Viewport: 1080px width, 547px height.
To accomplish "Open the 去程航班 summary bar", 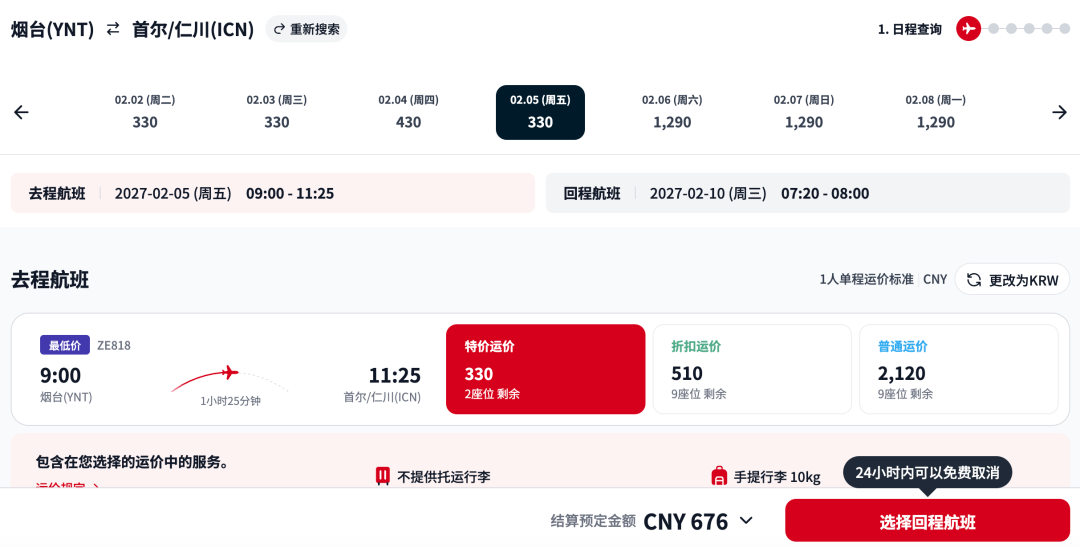I will pyautogui.click(x=273, y=193).
